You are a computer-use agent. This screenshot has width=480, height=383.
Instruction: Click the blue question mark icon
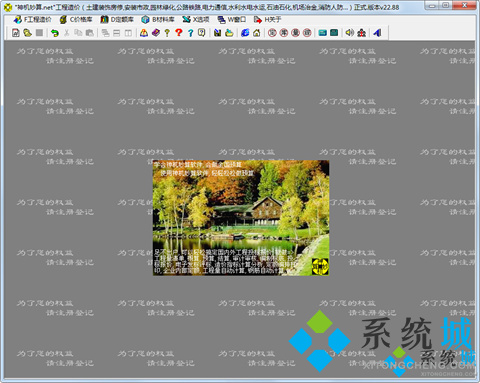pos(190,33)
